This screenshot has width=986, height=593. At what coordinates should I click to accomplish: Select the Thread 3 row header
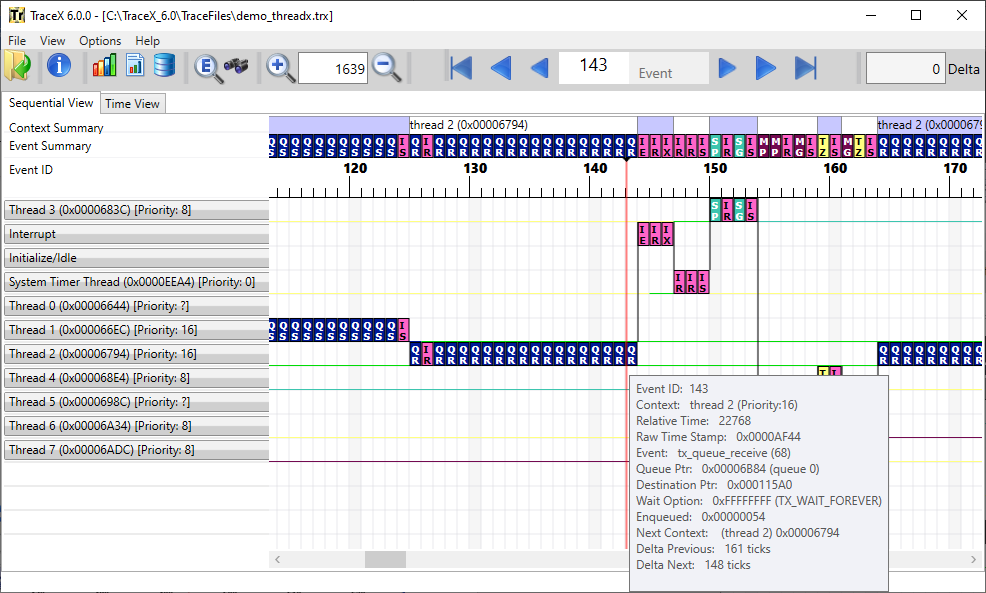tap(136, 210)
